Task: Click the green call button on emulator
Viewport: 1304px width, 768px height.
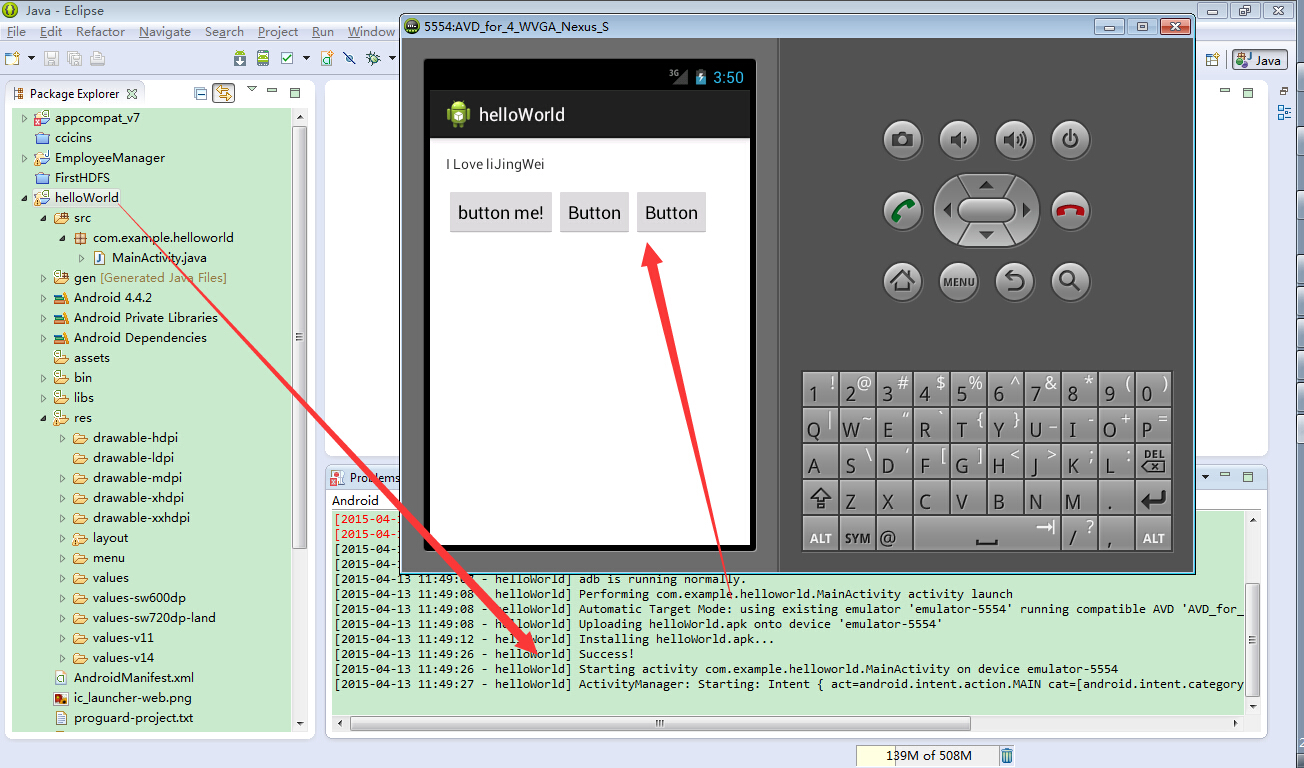Action: 903,211
